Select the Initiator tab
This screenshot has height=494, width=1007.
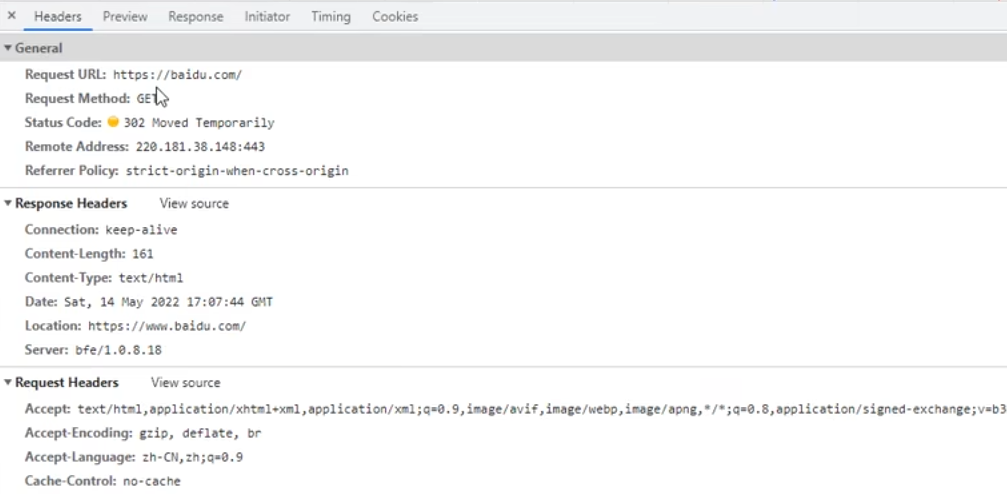pos(267,16)
